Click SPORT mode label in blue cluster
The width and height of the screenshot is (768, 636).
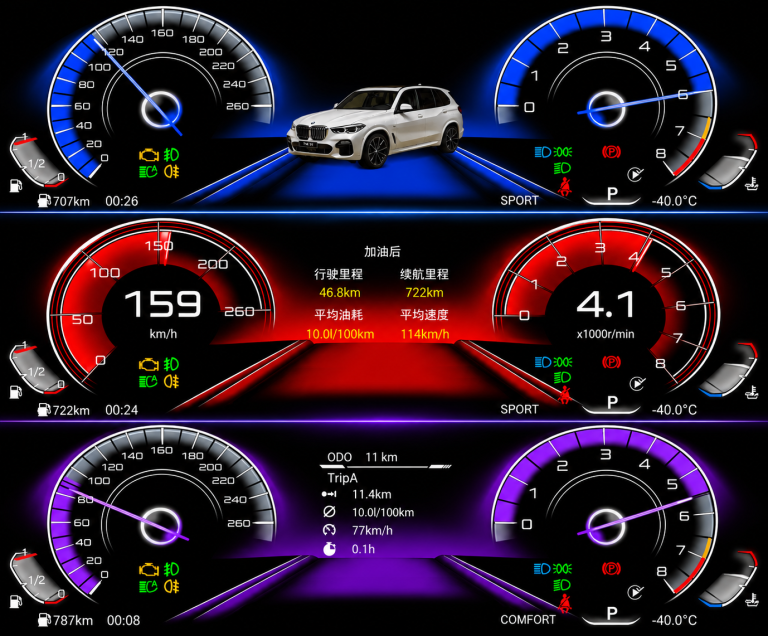coord(519,200)
